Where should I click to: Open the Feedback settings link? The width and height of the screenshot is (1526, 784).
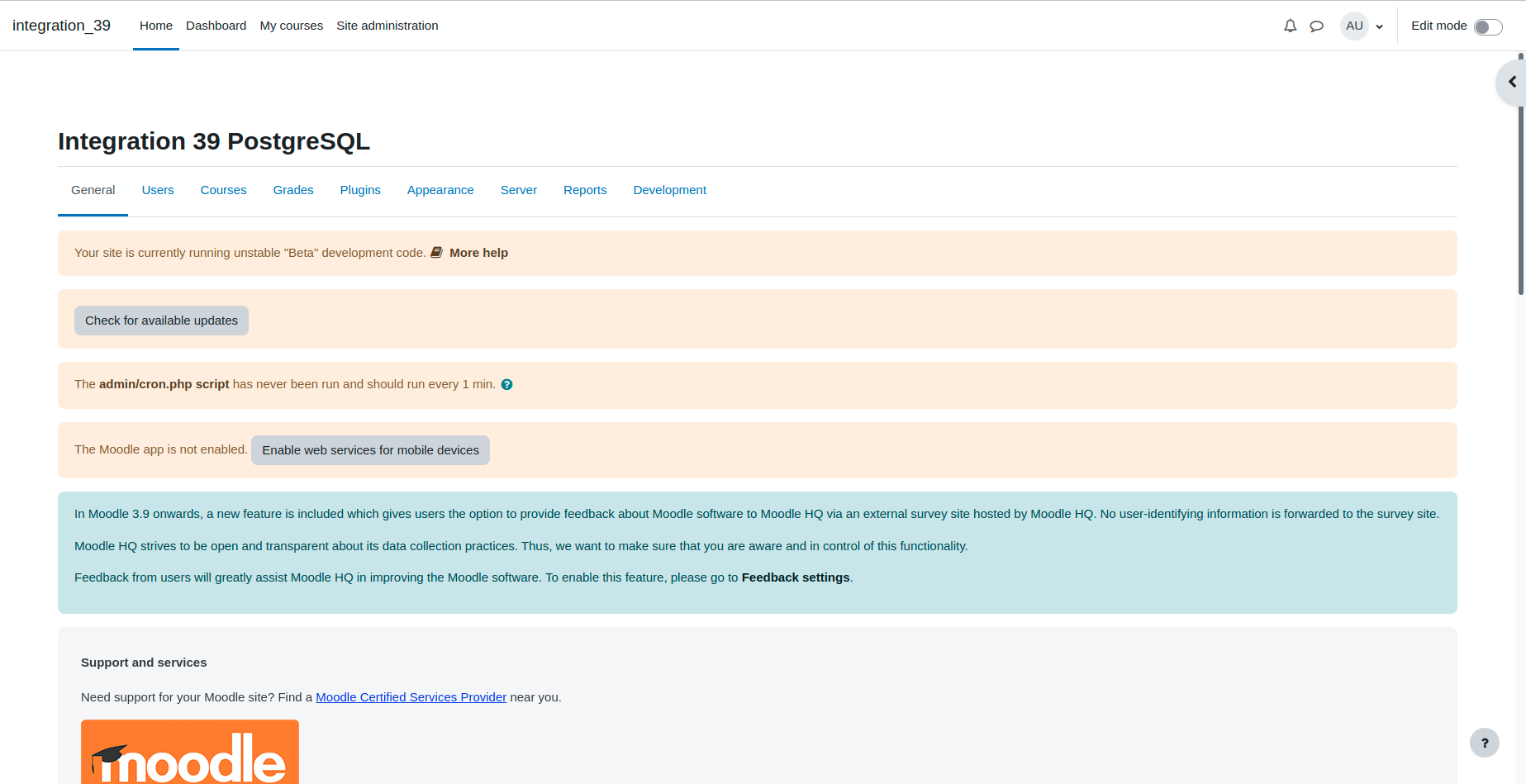pos(796,577)
